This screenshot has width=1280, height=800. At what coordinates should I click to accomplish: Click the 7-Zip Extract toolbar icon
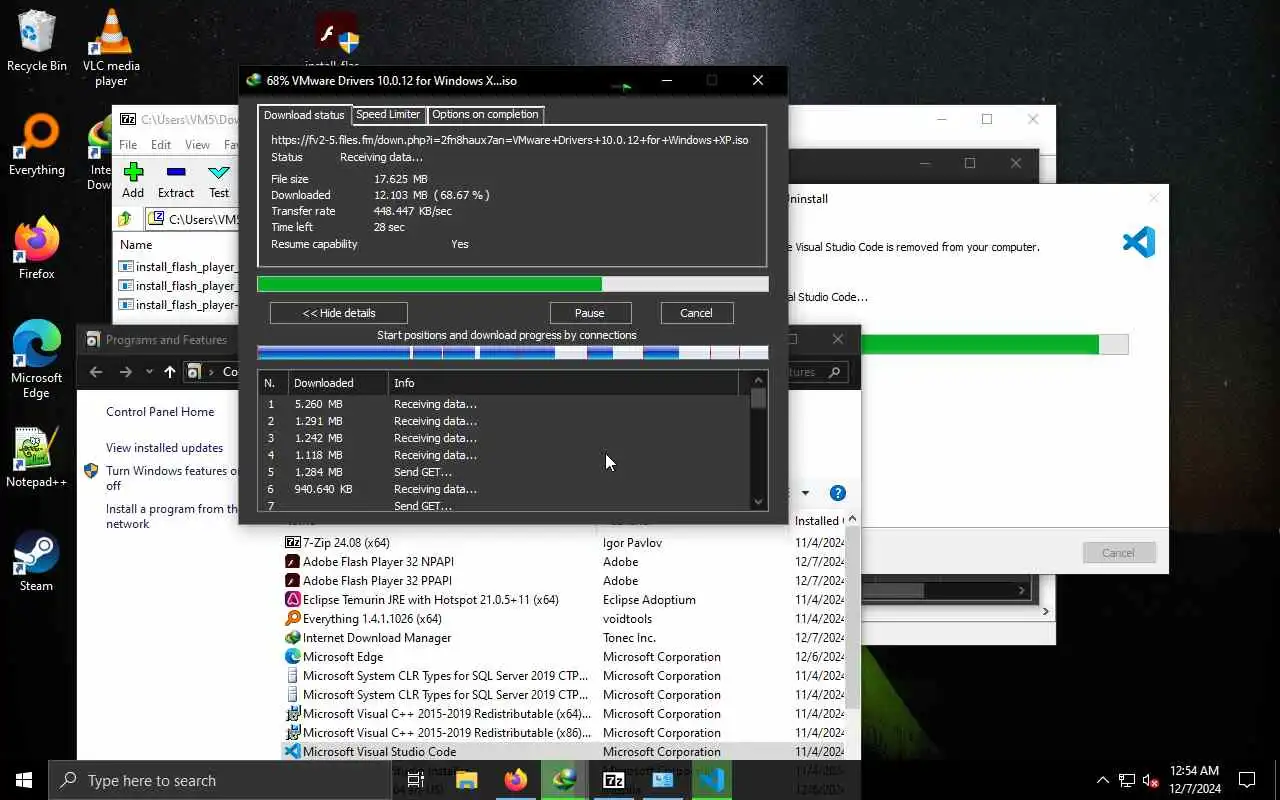176,181
